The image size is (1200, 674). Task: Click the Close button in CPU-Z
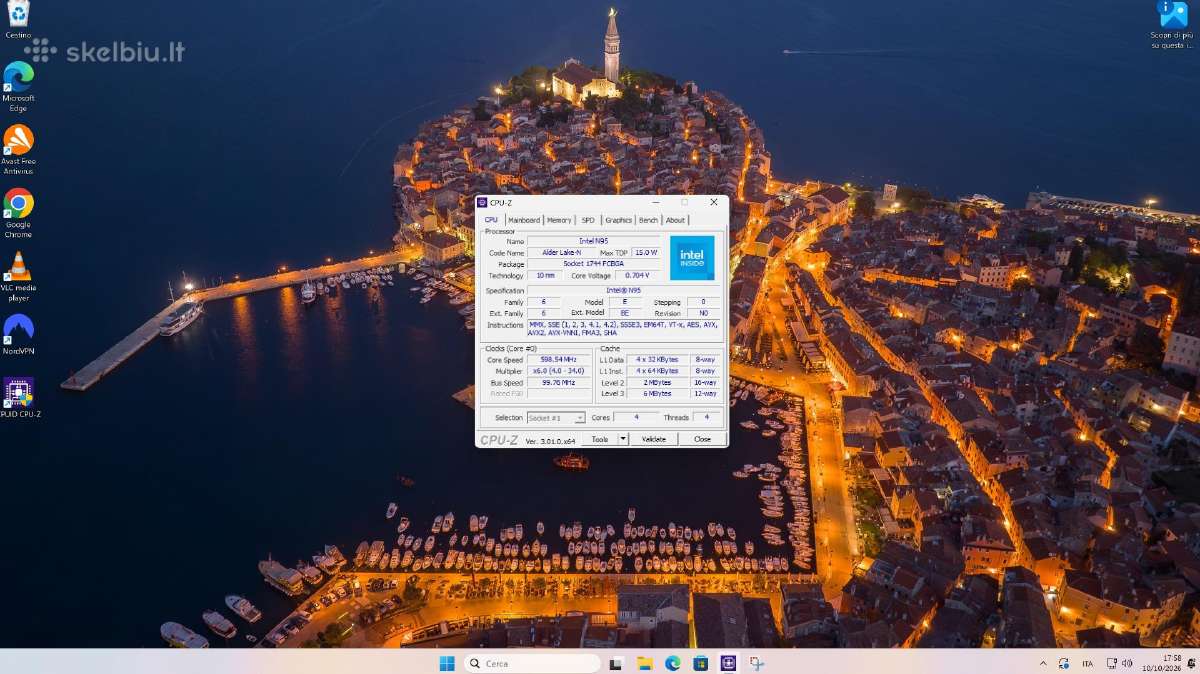[x=702, y=439]
